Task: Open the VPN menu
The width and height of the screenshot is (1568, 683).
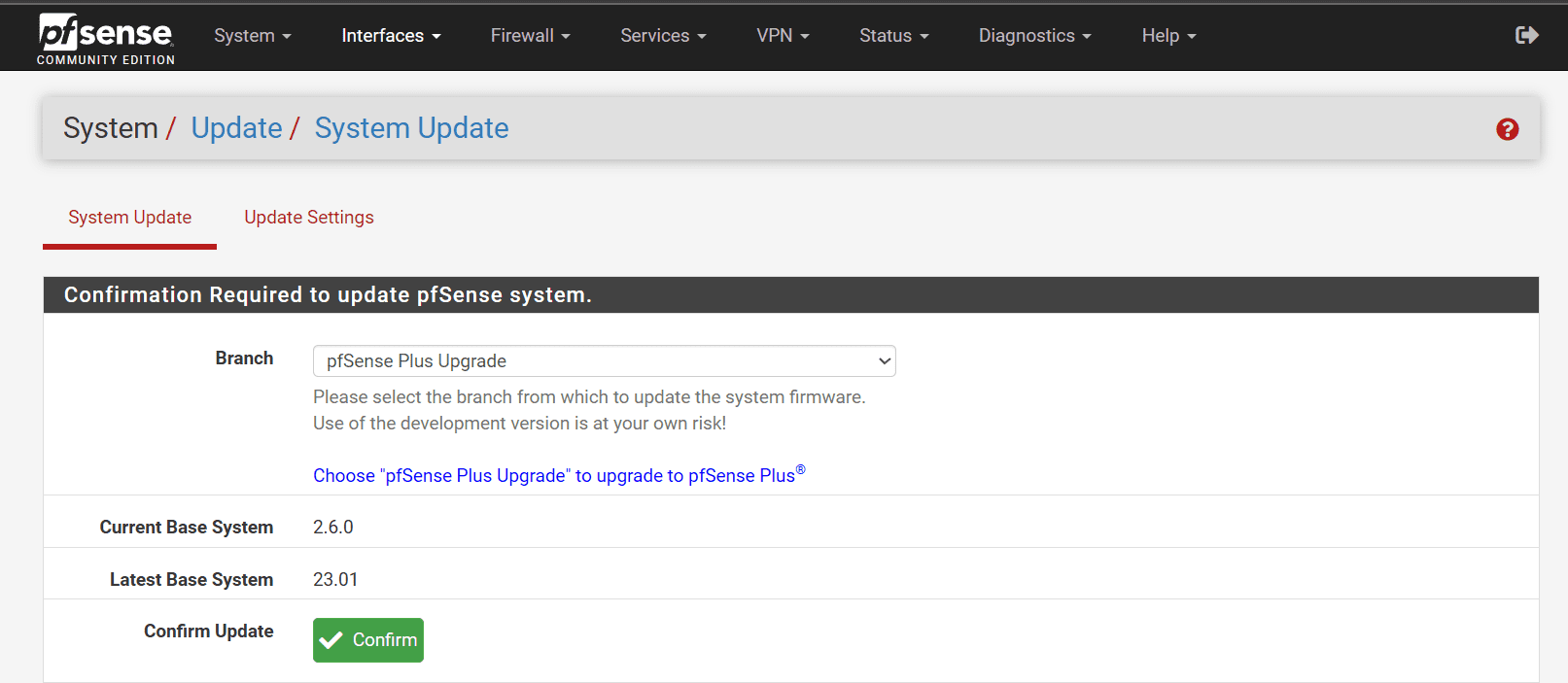Action: pos(783,36)
